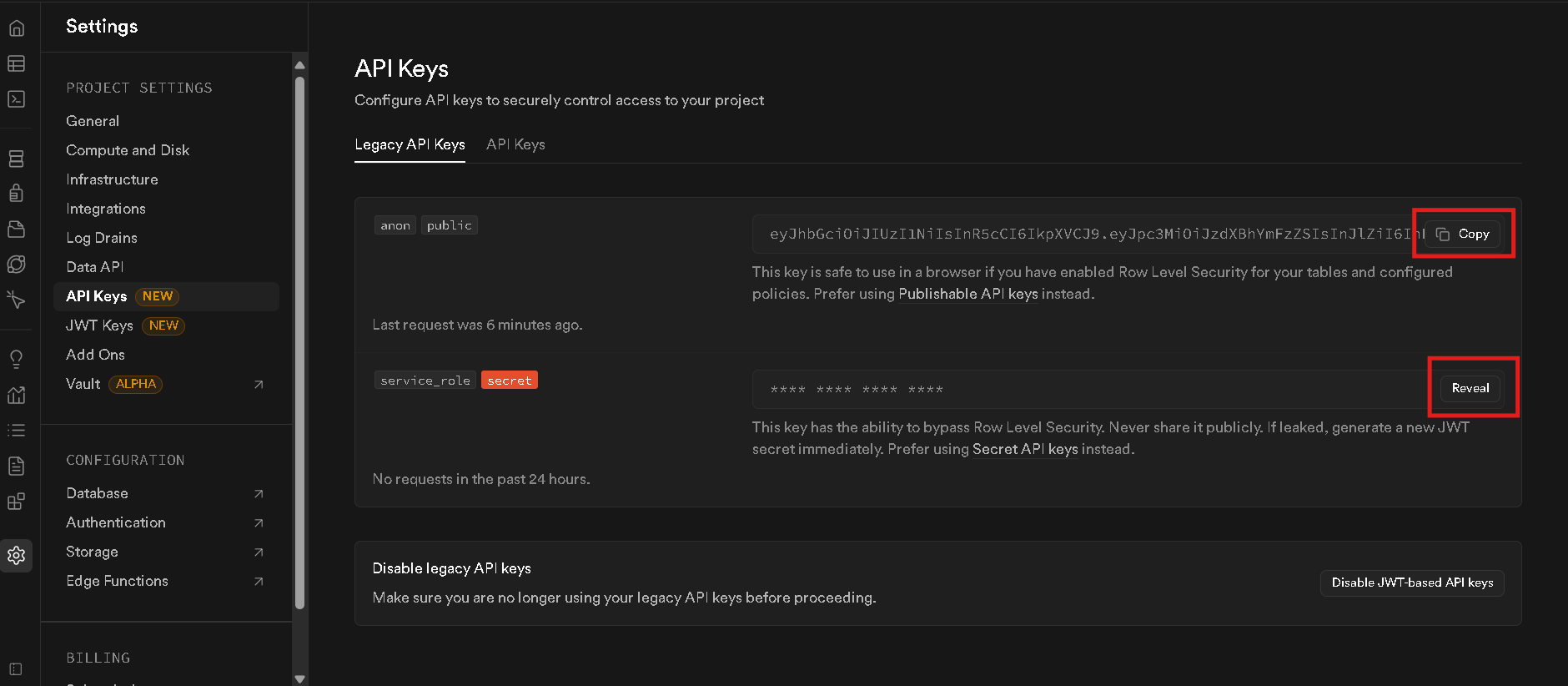Open the Advisors lightbulb icon
1568x686 pixels.
16,360
